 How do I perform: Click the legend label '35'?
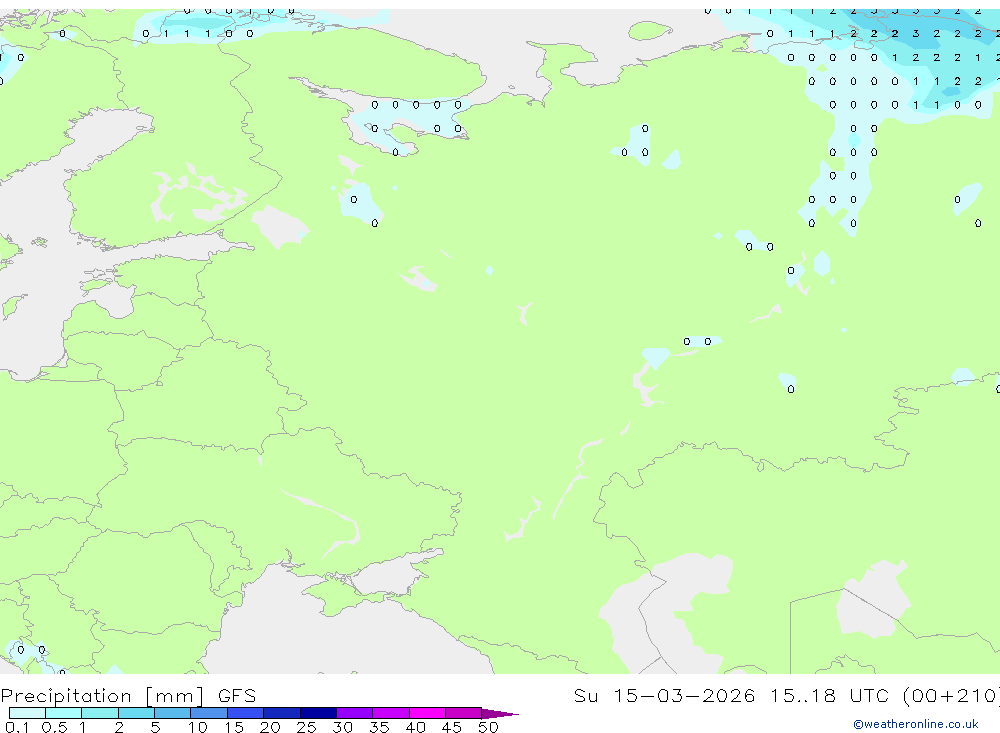coord(379,727)
